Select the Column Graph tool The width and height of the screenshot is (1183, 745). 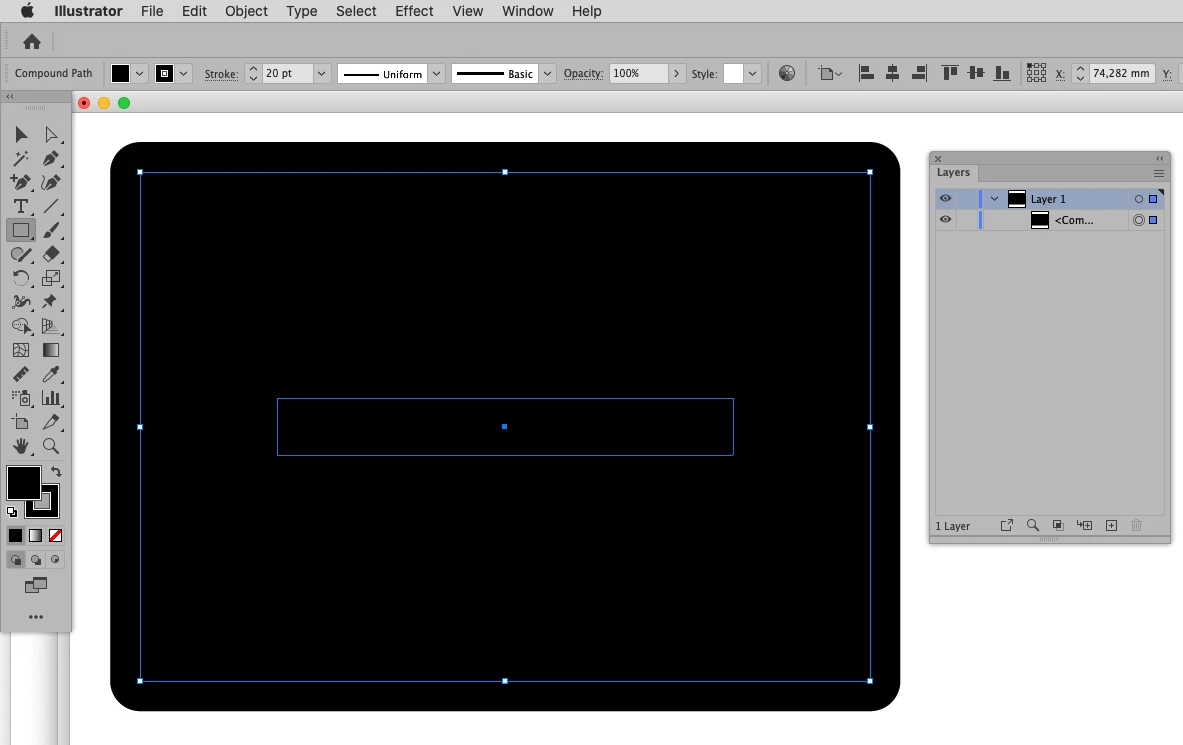point(51,398)
